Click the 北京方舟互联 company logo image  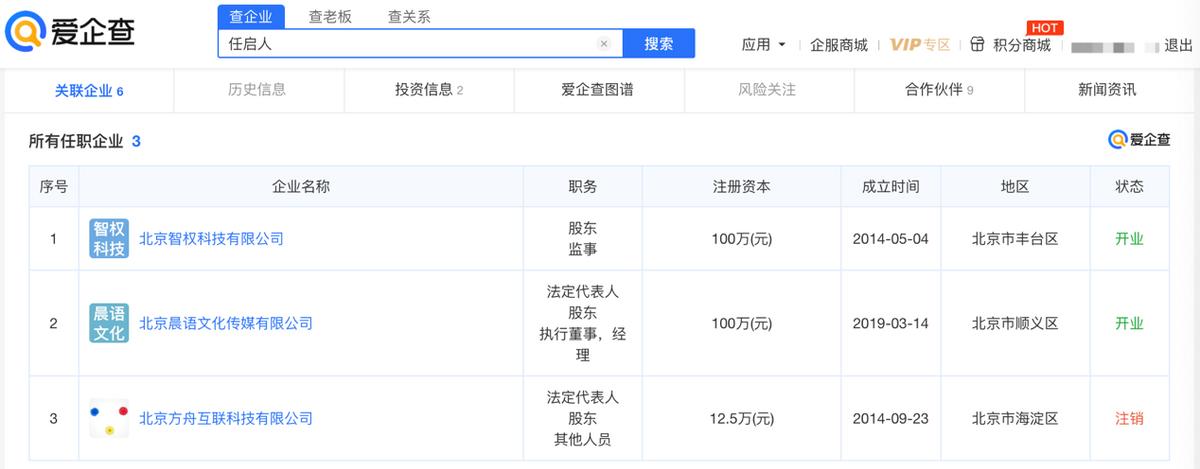click(x=109, y=418)
